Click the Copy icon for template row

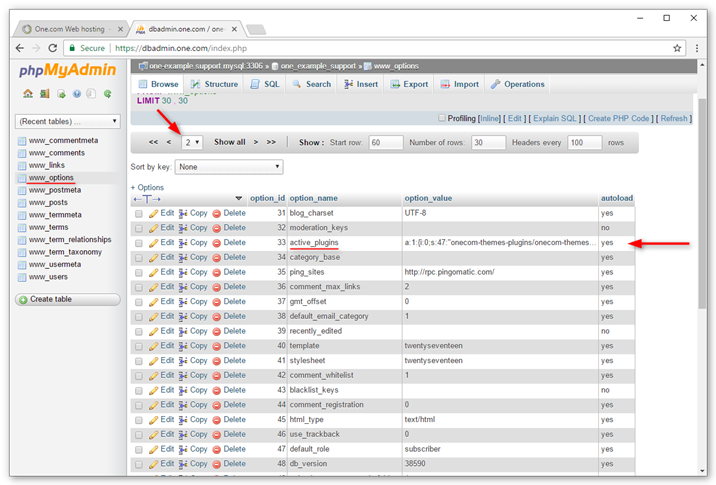(x=183, y=346)
